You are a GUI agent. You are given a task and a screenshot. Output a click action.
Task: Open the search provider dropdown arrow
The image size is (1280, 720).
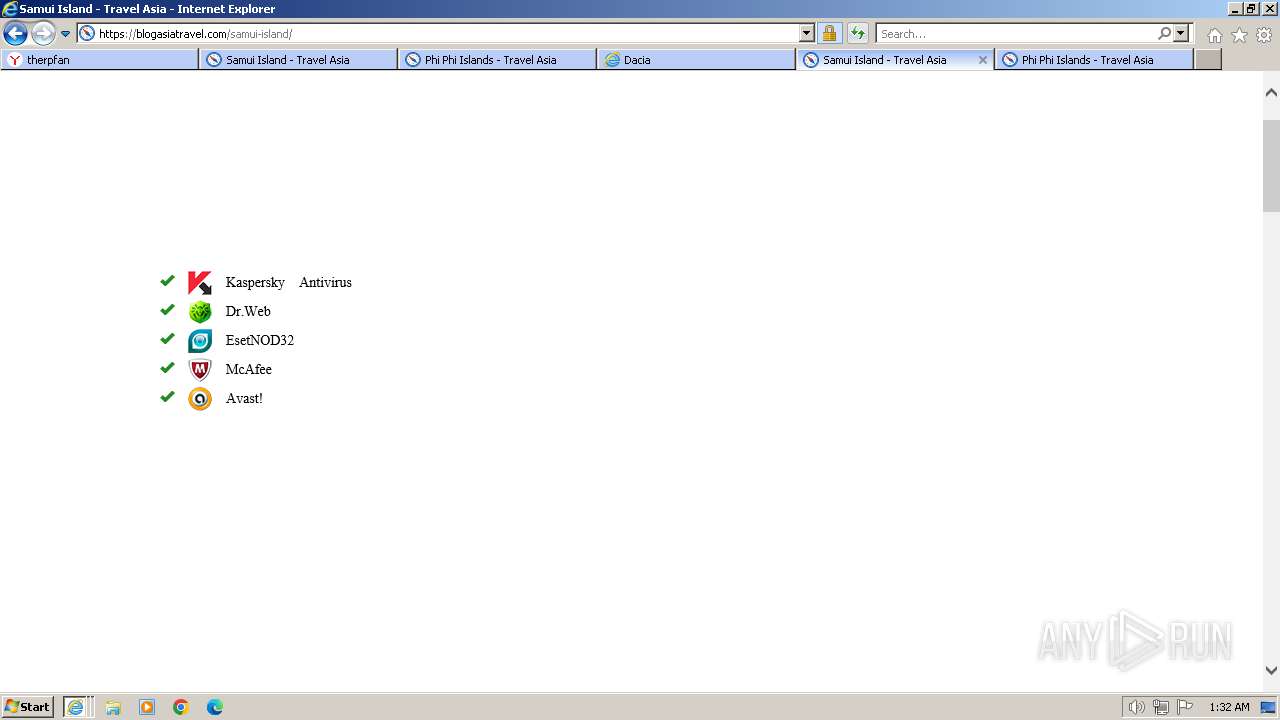[x=1181, y=34]
